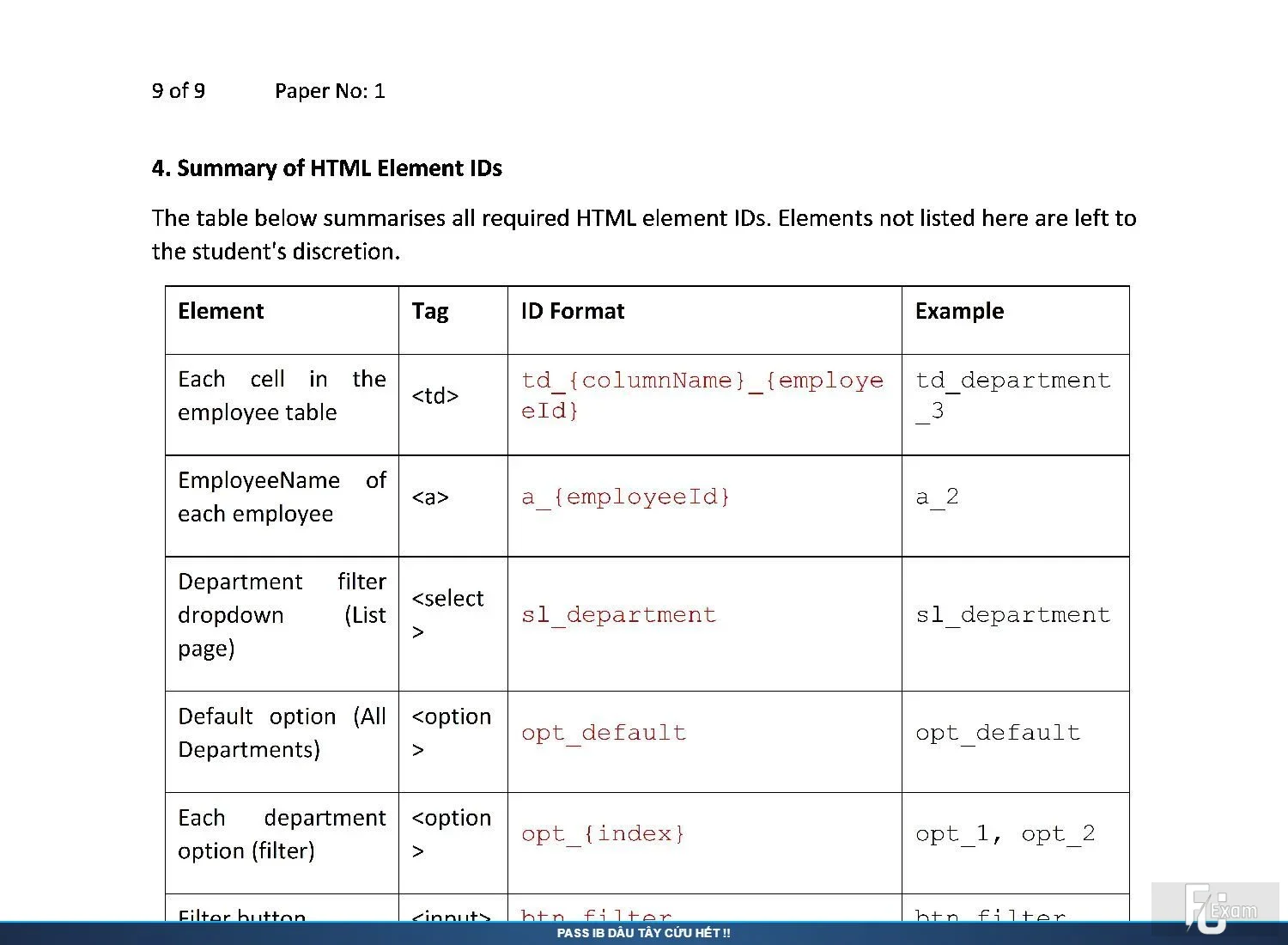1288x945 pixels.
Task: Click the 'a_2' example cell
Action: coord(1015,506)
